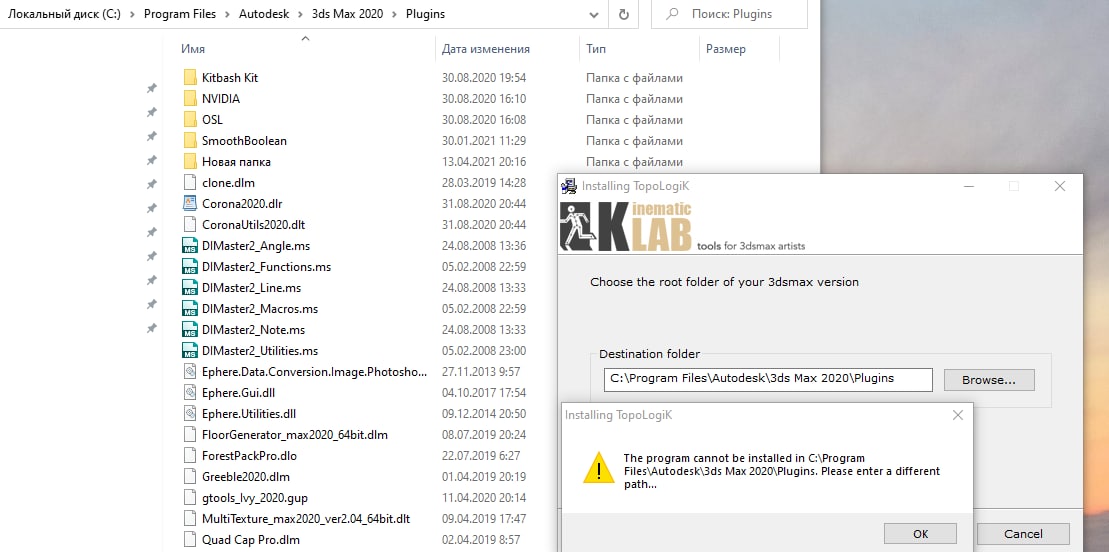Go to Локальный диск (C:) breadcrumb
The height and width of the screenshot is (552, 1109).
pos(65,14)
